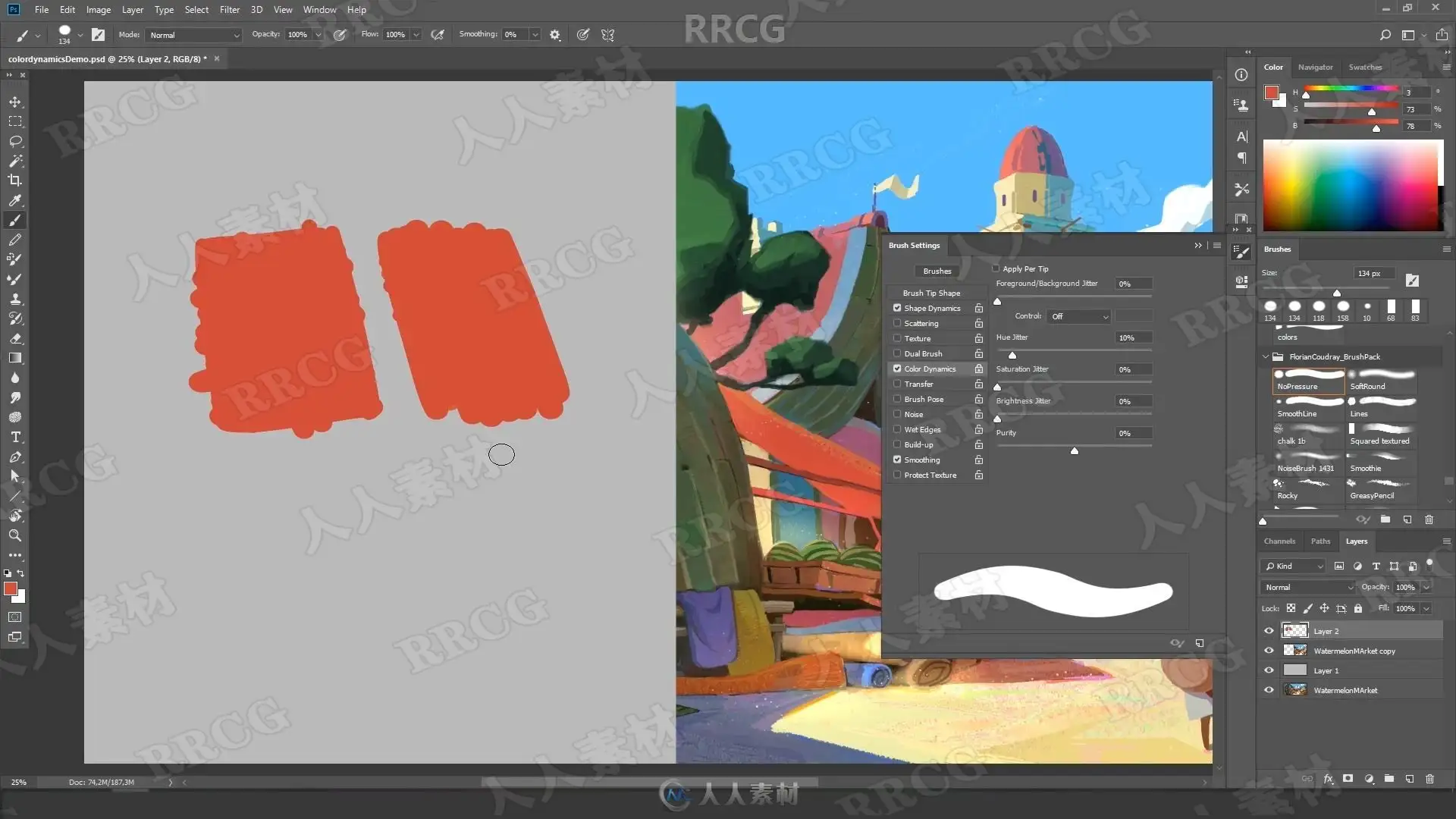Uncheck Color Dynamics checkbox
This screenshot has height=819, width=1456.
897,369
